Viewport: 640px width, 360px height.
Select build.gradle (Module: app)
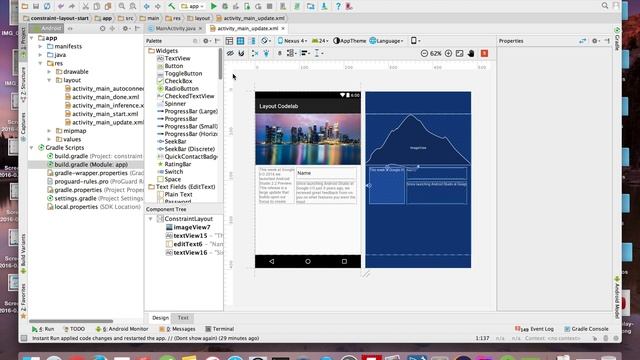87,164
